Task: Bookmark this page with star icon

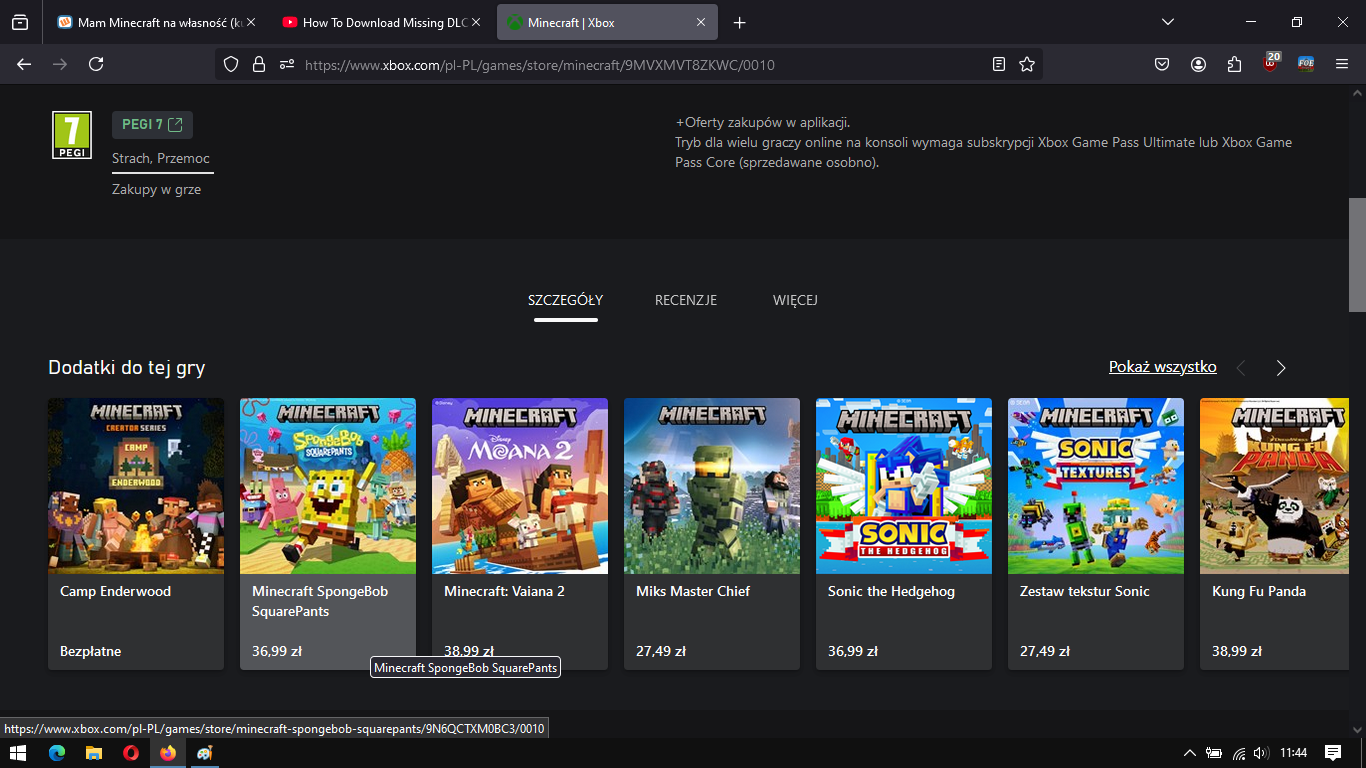Action: pos(1026,64)
